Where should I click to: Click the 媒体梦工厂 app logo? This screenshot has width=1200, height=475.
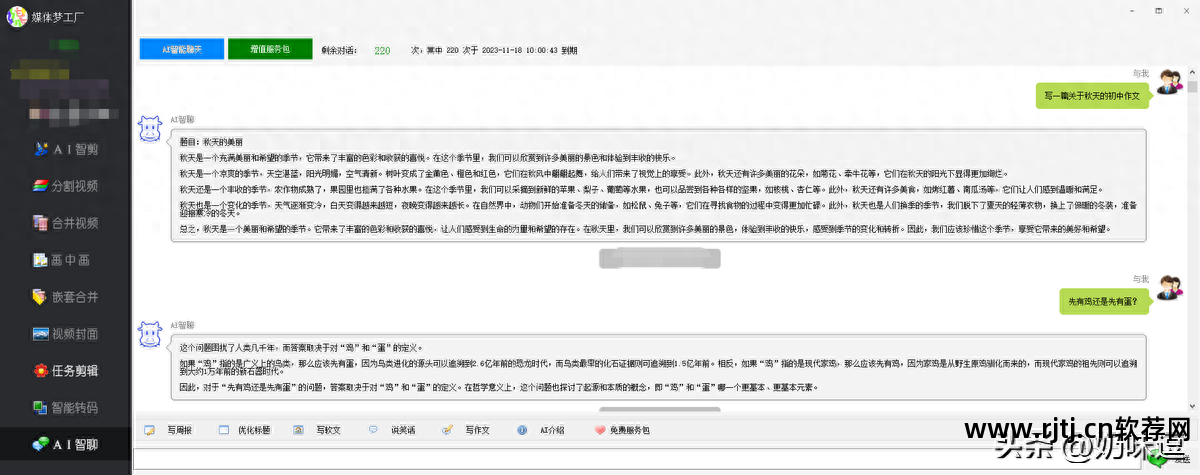[x=15, y=17]
